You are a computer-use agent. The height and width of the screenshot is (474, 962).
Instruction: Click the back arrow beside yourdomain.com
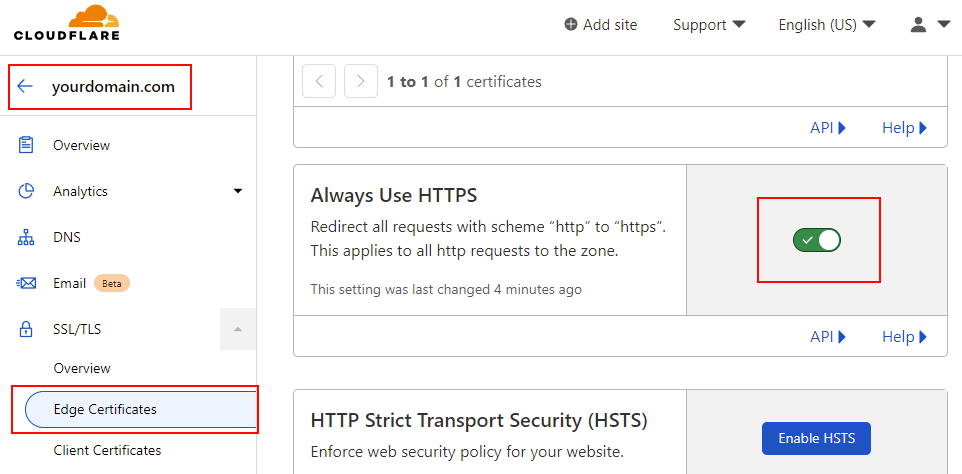[26, 87]
